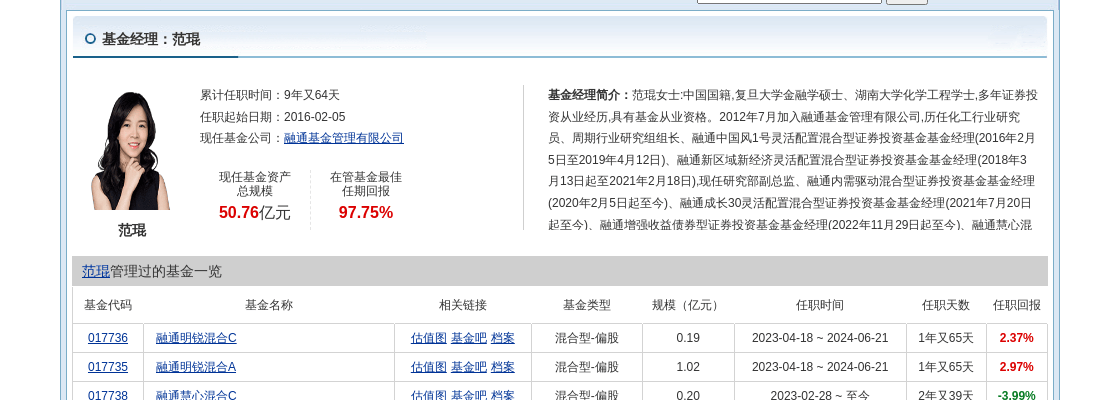1120x400 pixels.
Task: Open 估值图 for 融通明锐混合C
Action: coord(429,338)
